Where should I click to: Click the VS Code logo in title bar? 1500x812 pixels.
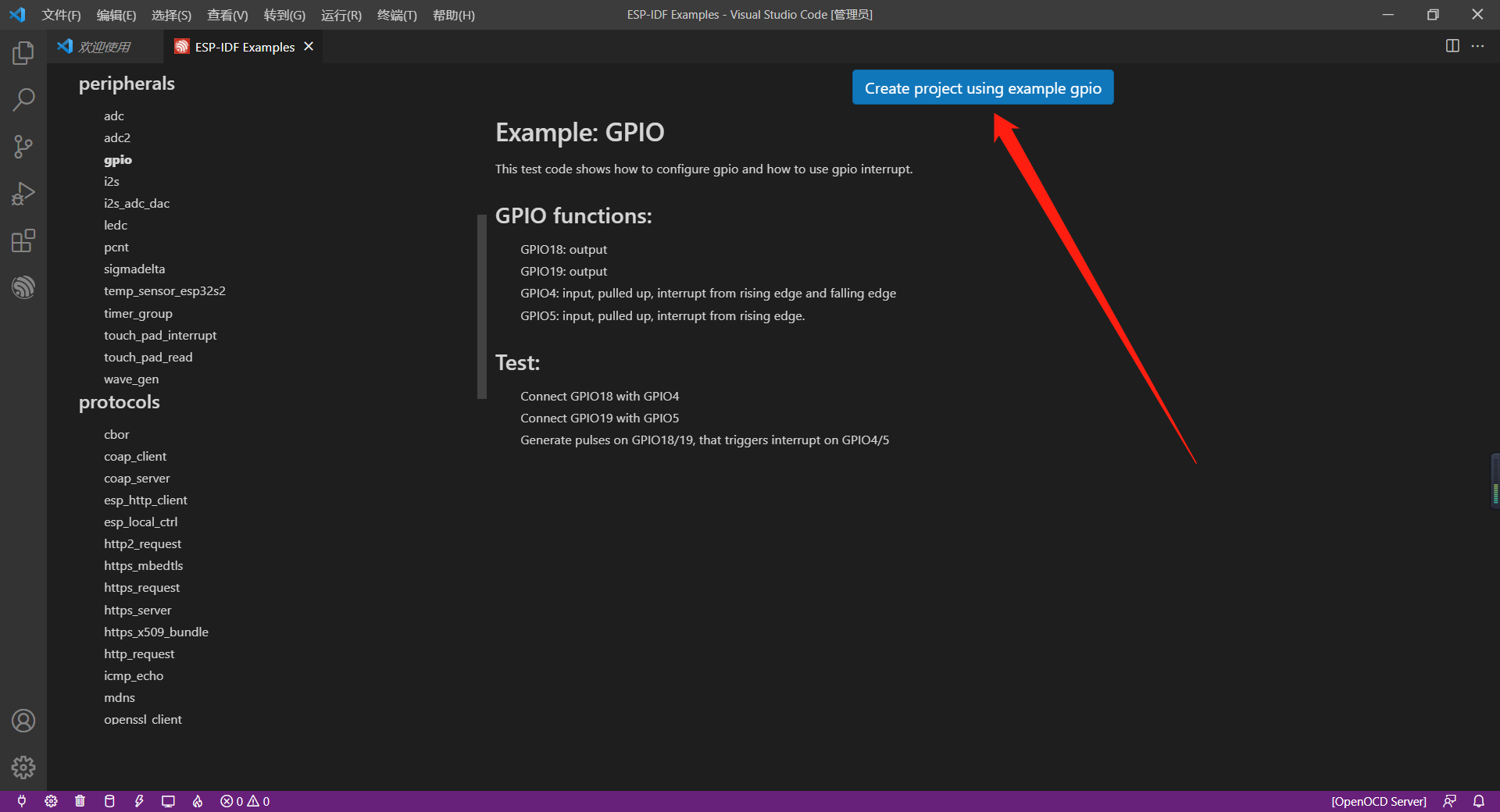(x=17, y=15)
